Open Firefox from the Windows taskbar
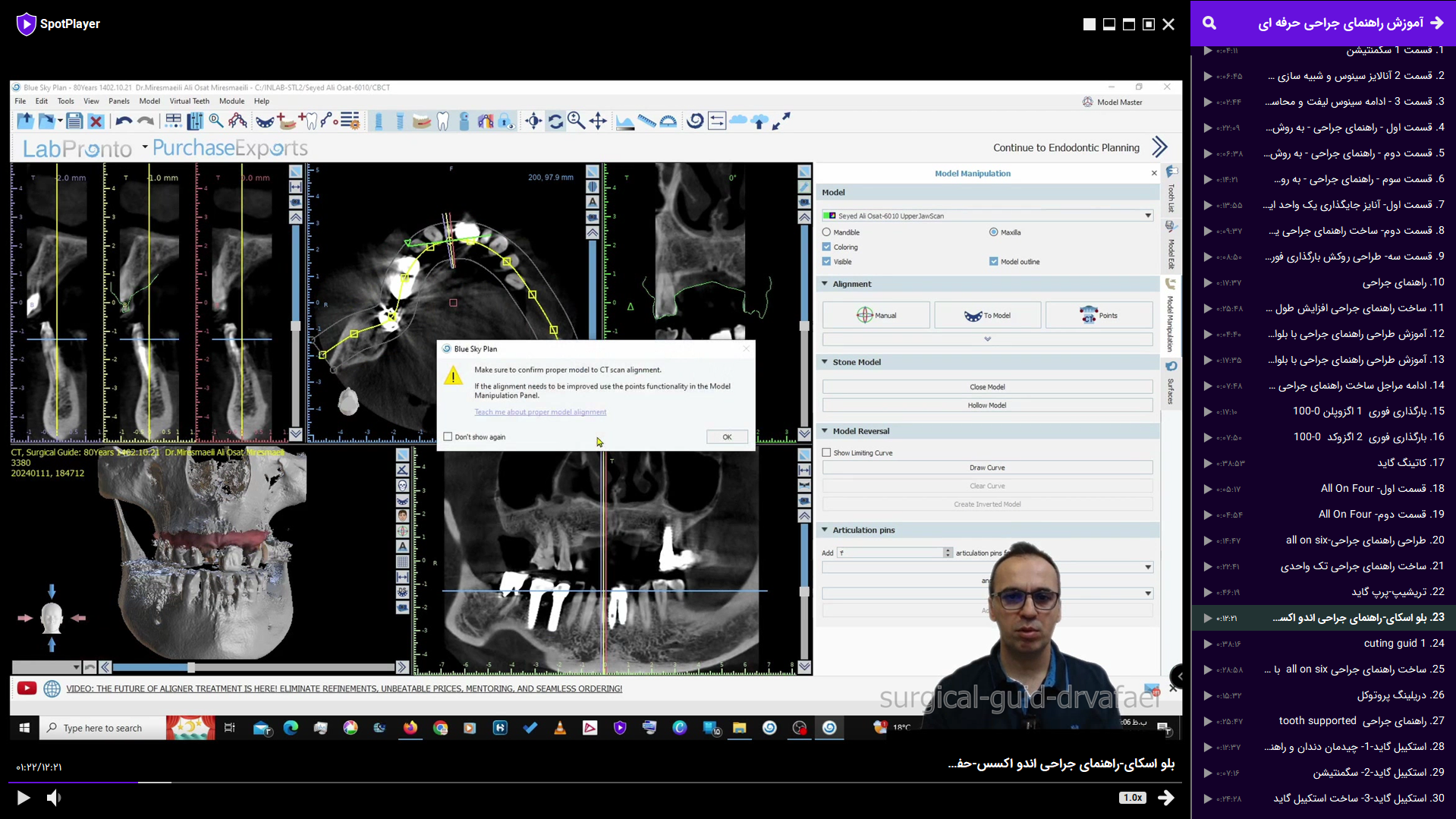Image resolution: width=1456 pixels, height=819 pixels. 410,728
